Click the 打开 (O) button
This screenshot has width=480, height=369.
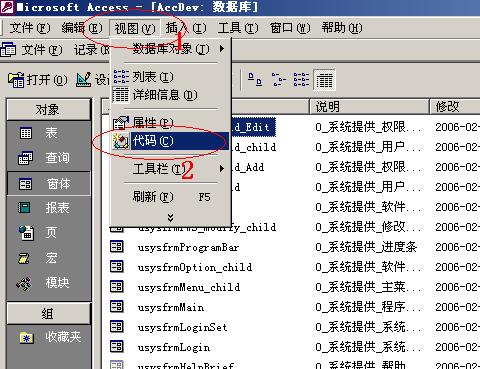[x=37, y=80]
